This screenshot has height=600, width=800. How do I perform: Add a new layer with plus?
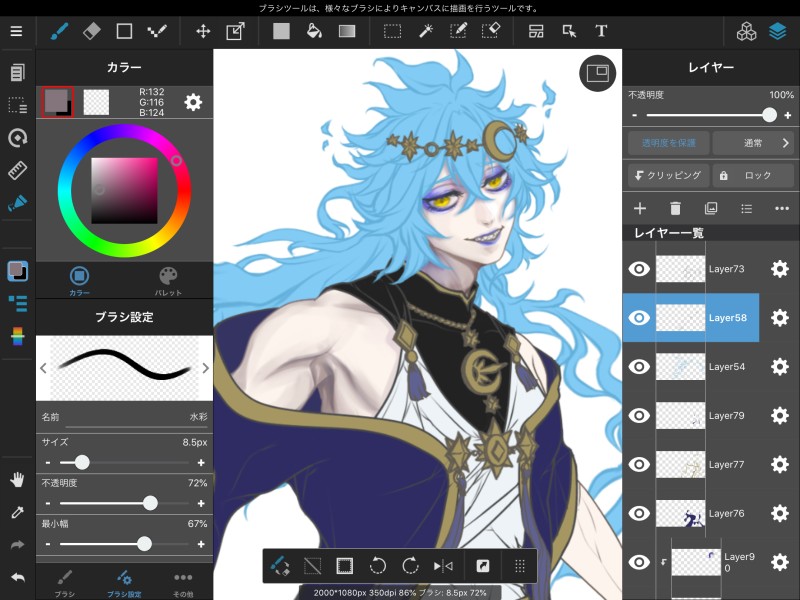coord(640,208)
